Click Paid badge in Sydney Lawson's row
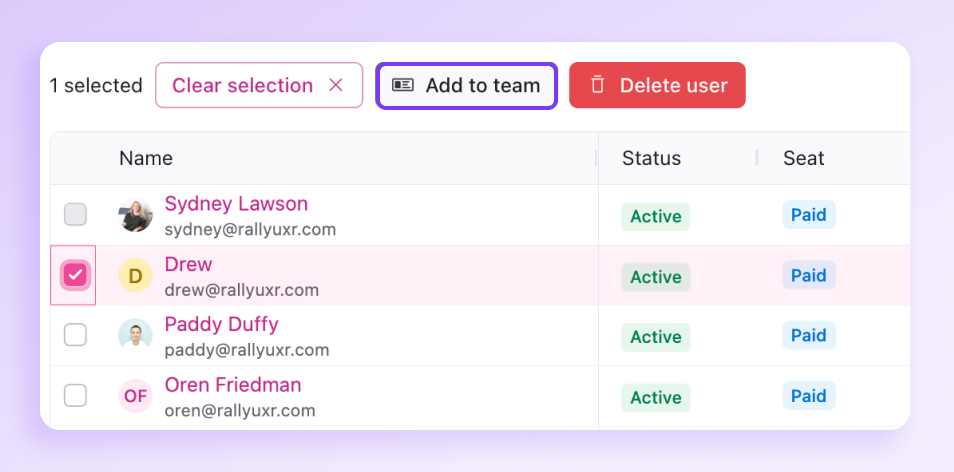 809,215
